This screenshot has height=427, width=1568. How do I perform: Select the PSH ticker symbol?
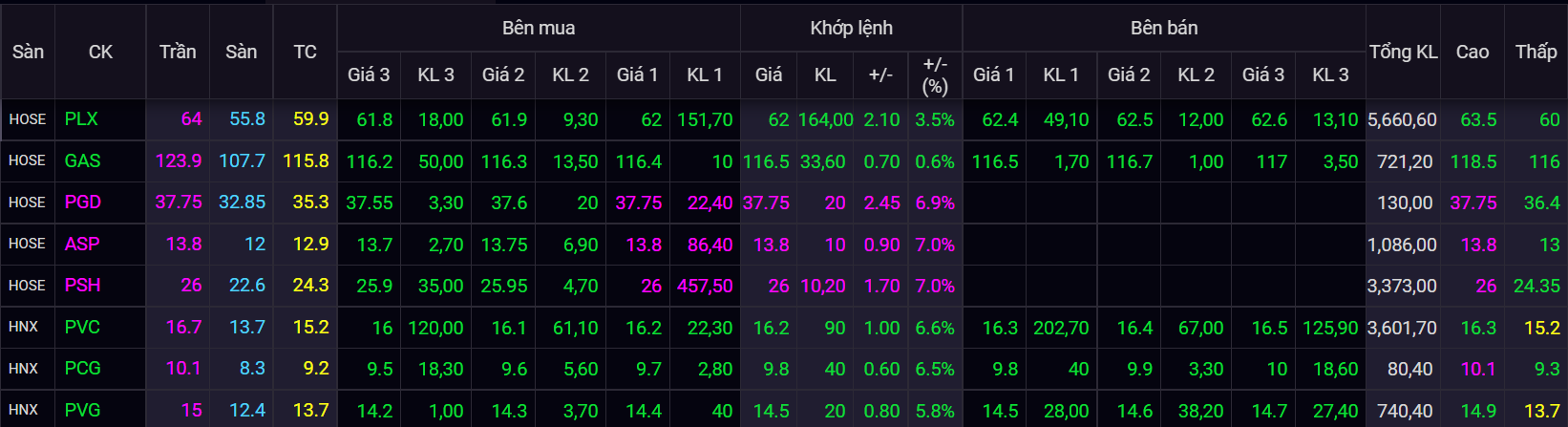coord(82,286)
